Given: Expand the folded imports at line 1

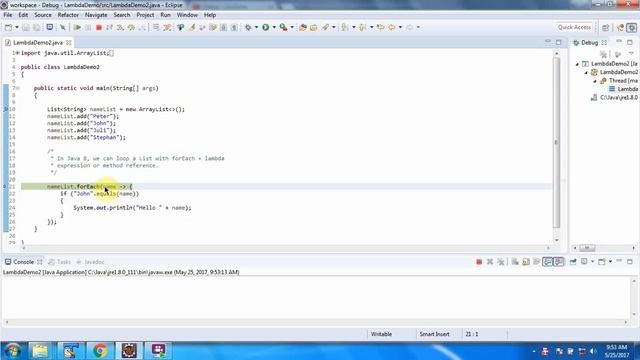Looking at the screenshot, I should 18,53.
